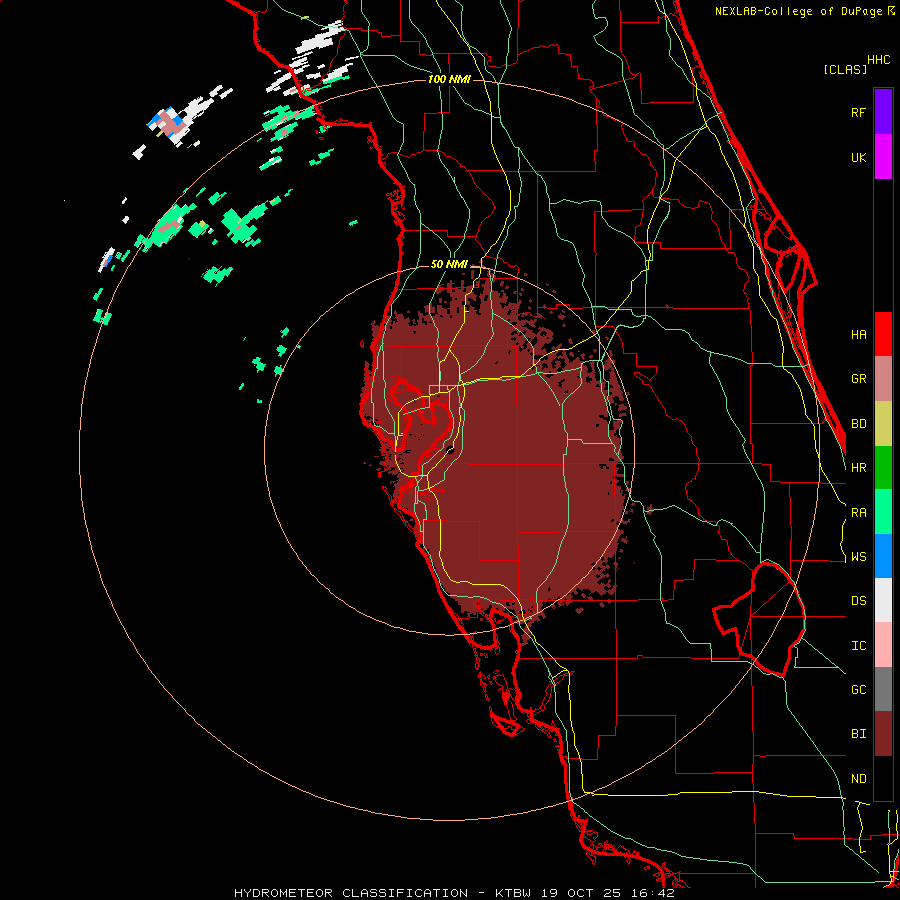Click the GC legend label
This screenshot has width=900, height=900.
858,690
